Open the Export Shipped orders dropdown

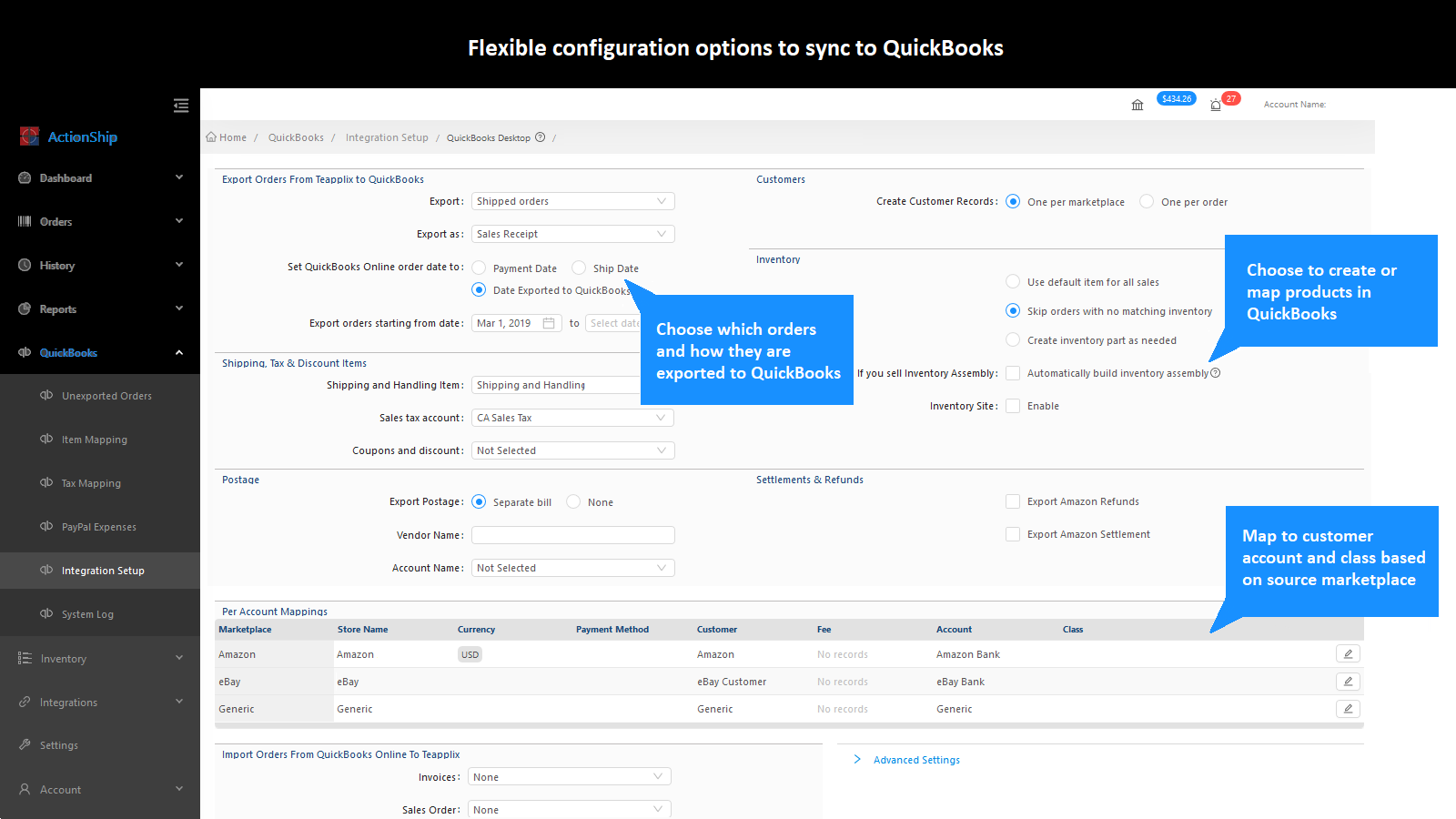pos(573,201)
